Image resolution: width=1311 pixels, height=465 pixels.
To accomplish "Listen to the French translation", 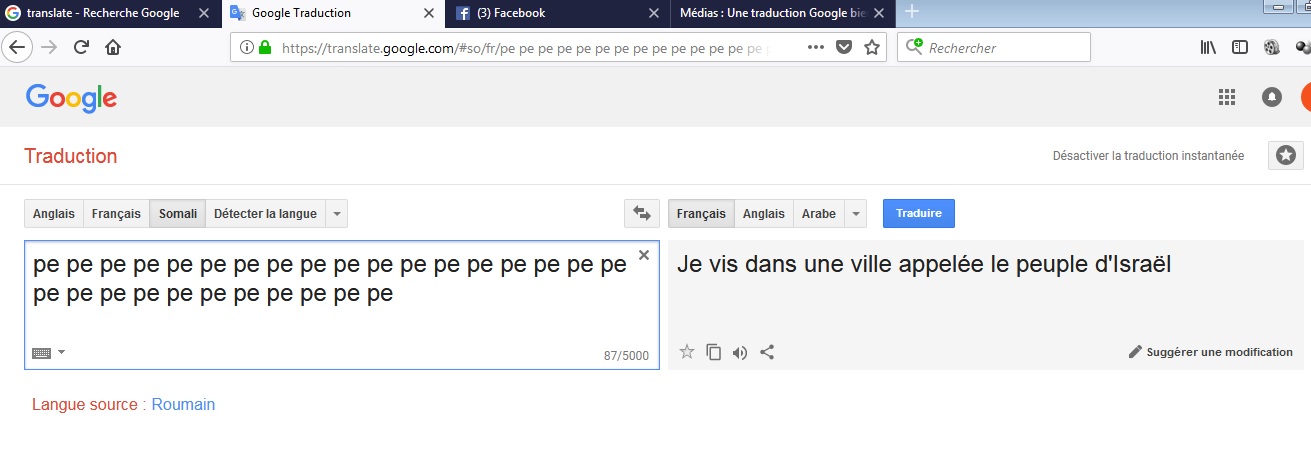I will 740,352.
